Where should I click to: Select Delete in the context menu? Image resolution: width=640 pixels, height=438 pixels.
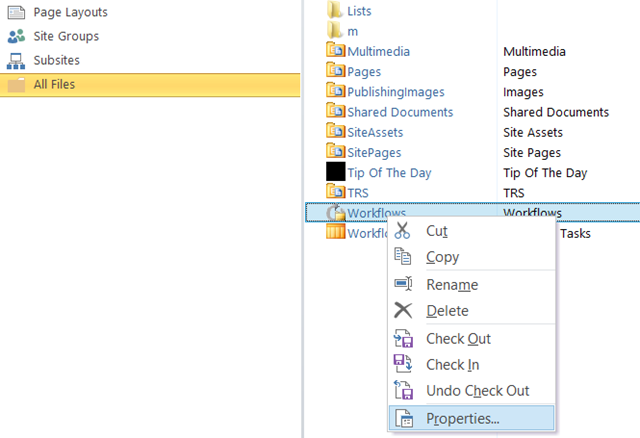(x=471, y=311)
